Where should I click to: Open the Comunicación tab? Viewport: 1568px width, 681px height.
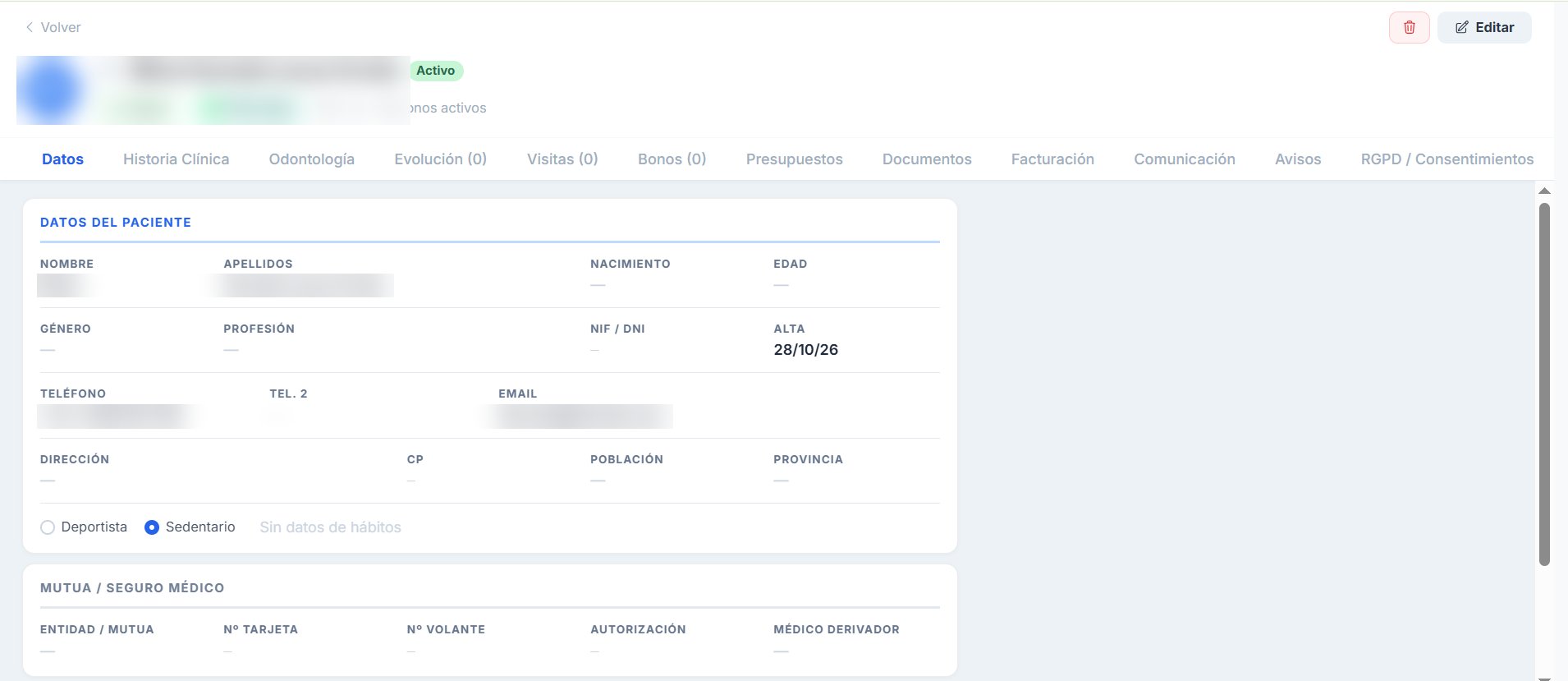coord(1185,159)
